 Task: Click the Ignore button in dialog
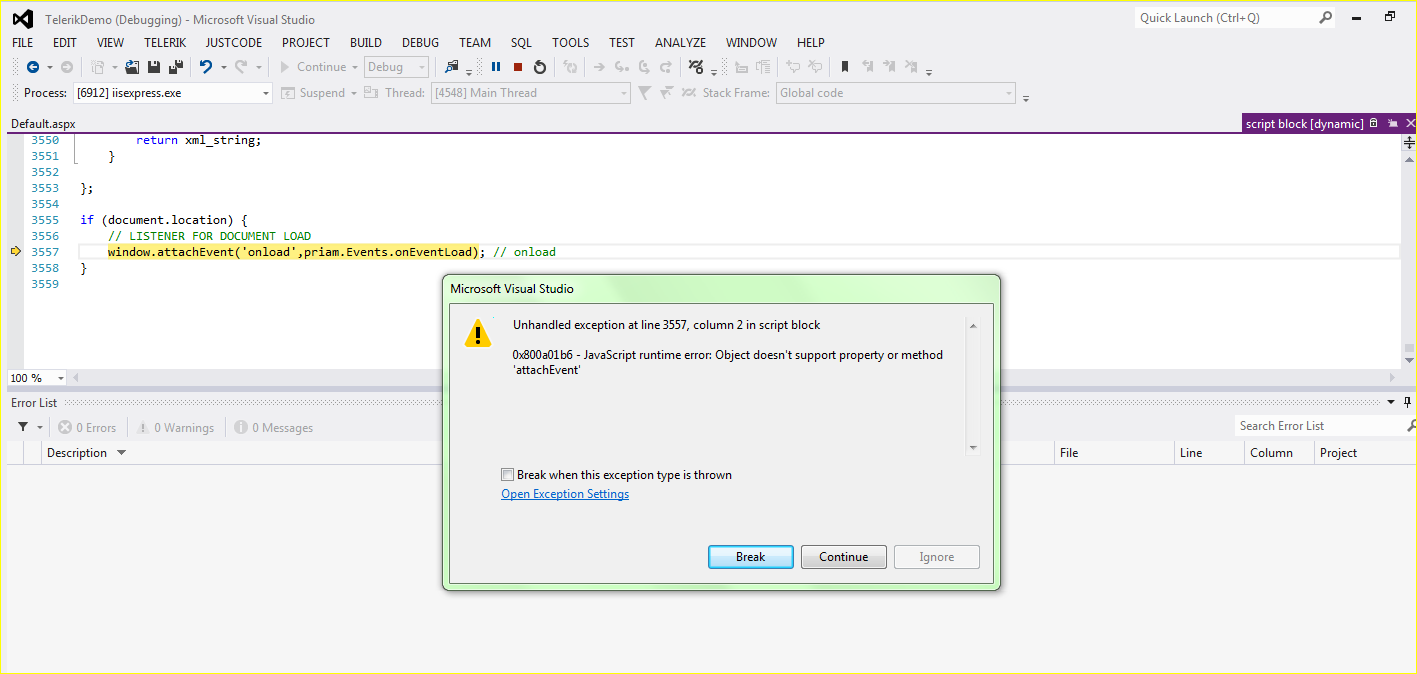coord(937,557)
